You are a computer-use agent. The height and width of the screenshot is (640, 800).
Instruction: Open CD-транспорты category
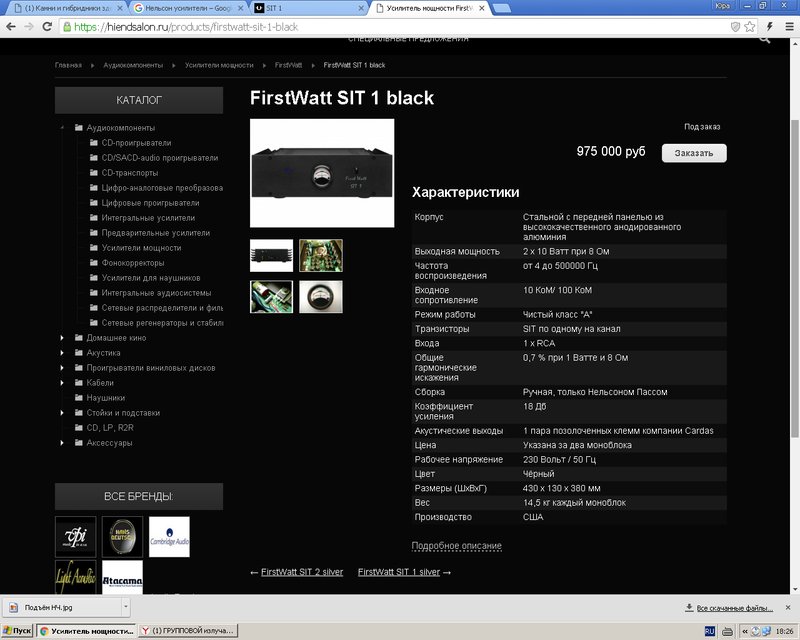pos(130,173)
